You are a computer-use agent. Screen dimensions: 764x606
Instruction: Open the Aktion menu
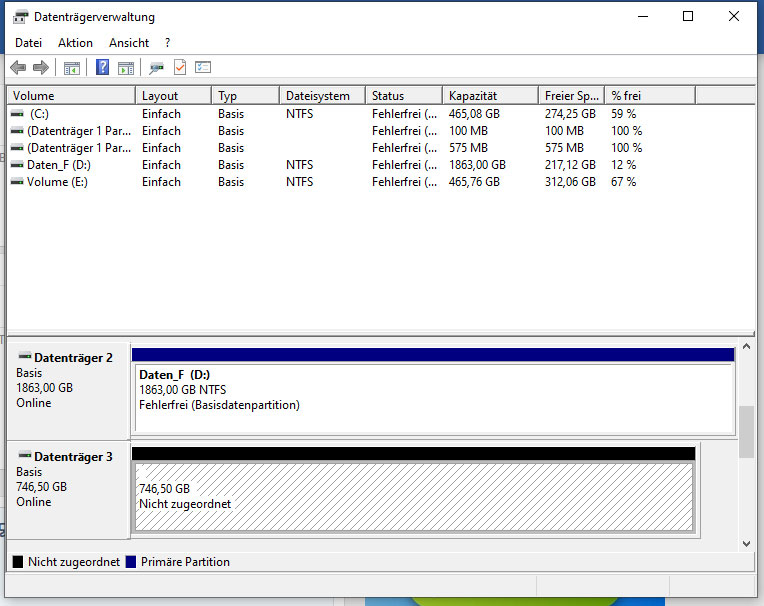click(75, 43)
